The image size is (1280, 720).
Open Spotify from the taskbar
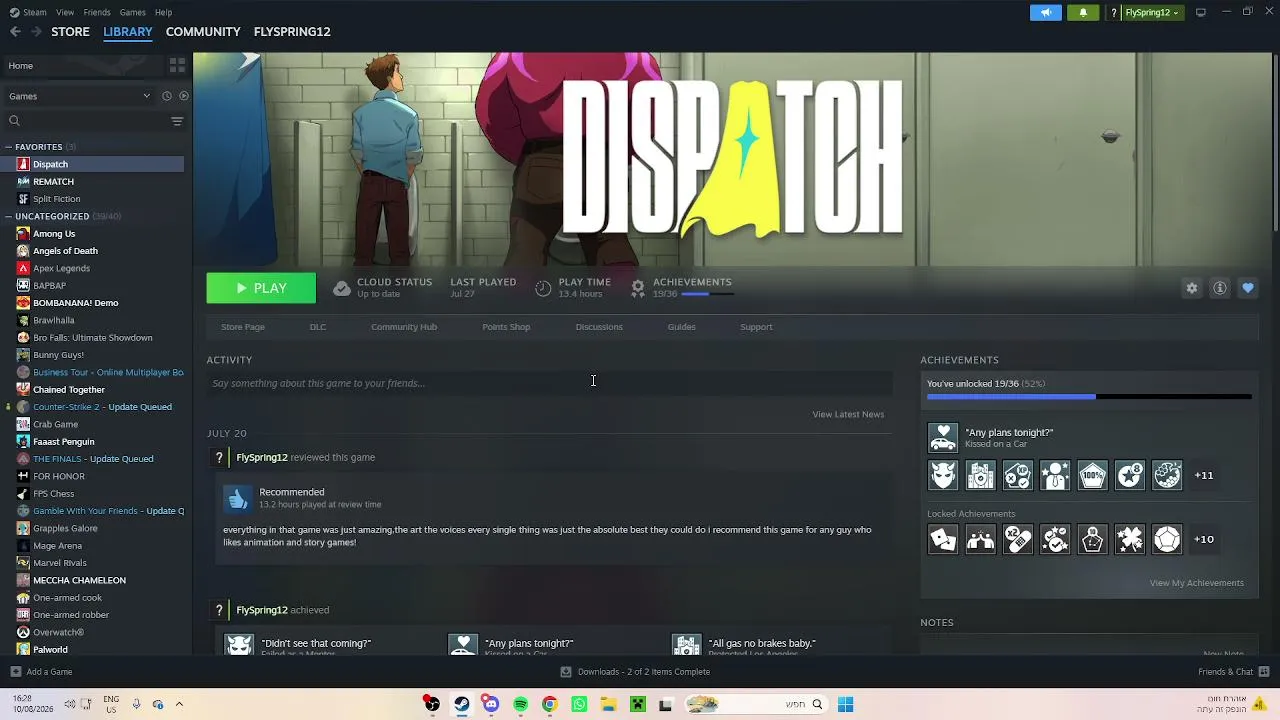coord(520,704)
